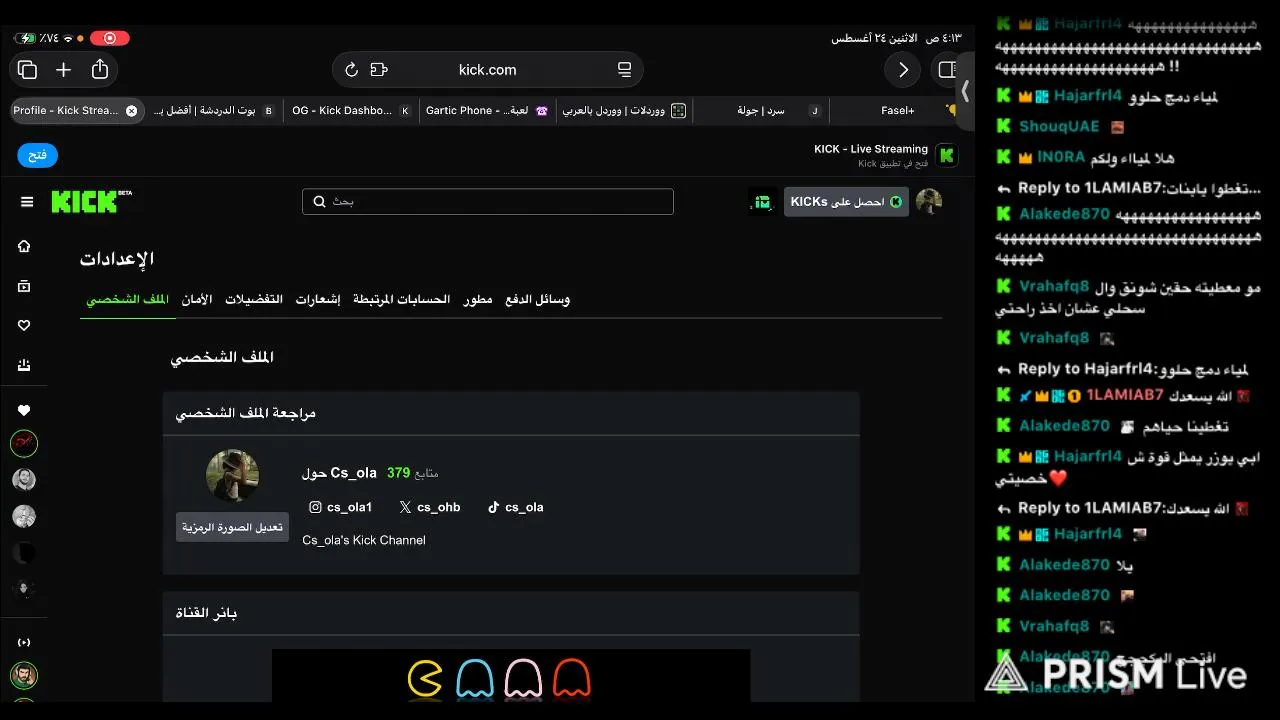Click the live broadcast icon in sidebar

(x=24, y=642)
